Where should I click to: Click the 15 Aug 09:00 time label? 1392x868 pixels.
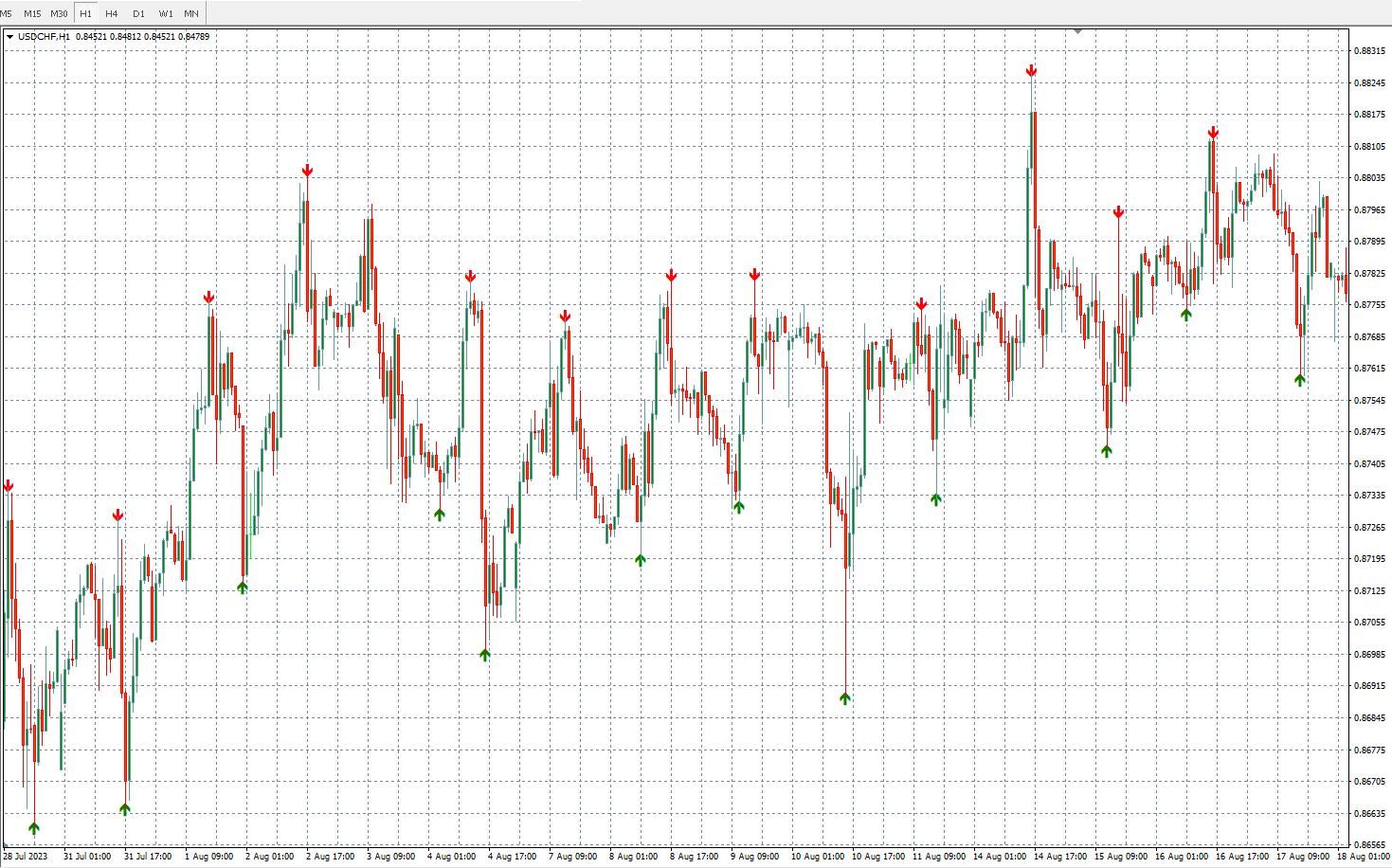pyautogui.click(x=1121, y=857)
